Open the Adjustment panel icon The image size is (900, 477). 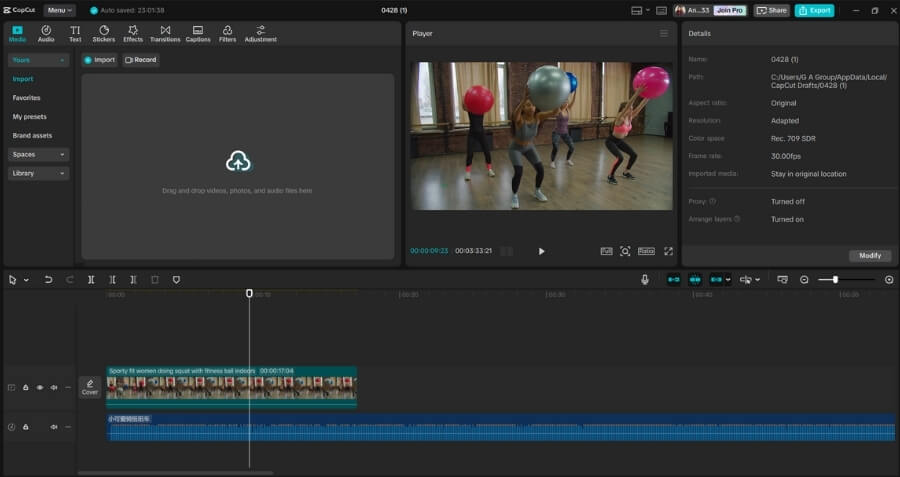click(x=261, y=34)
